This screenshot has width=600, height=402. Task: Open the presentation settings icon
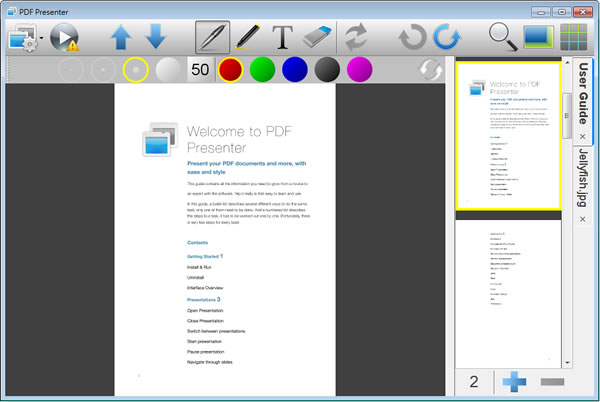tap(22, 37)
